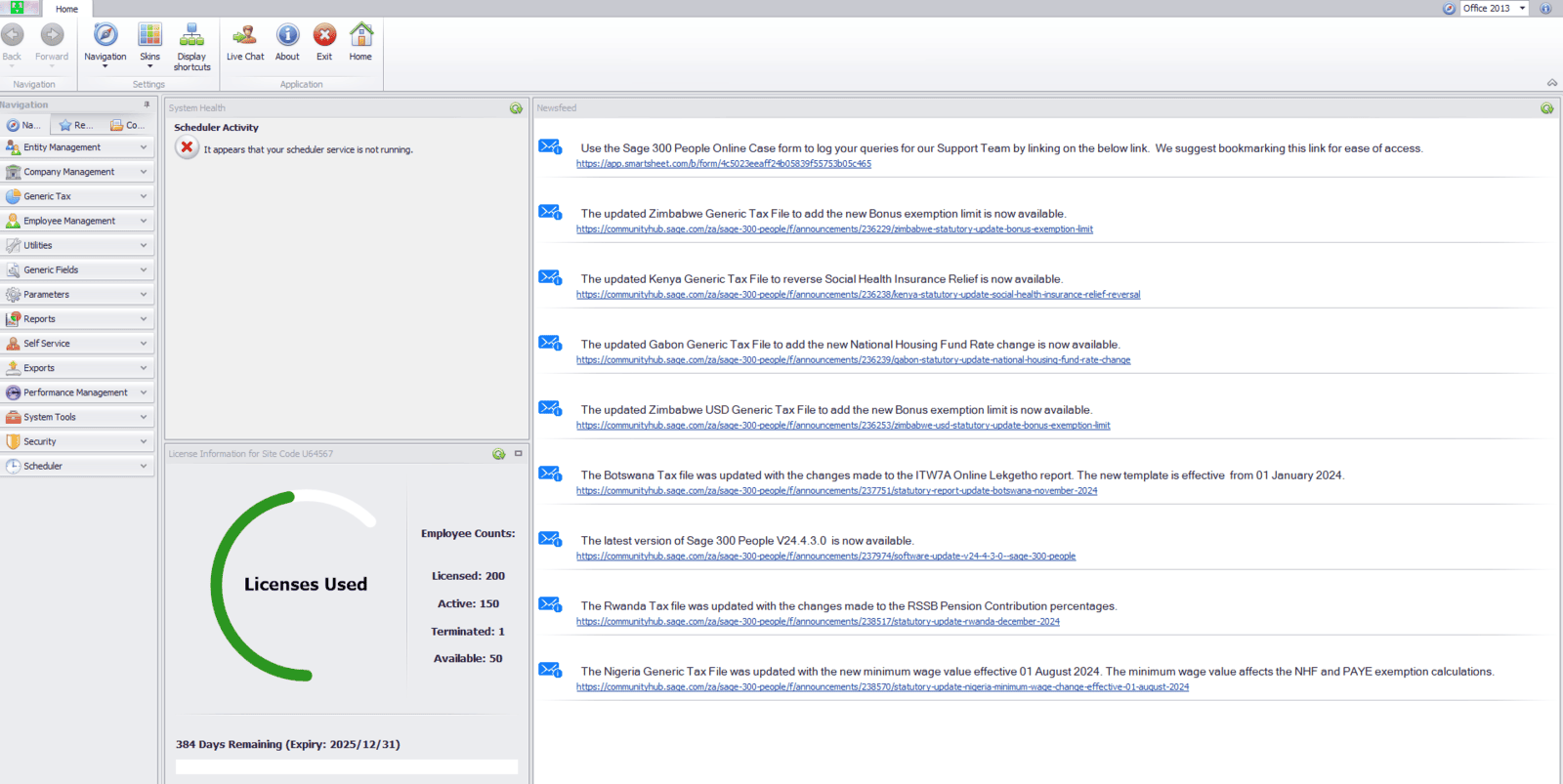Start a Live Chat session
Viewport: 1563px width, 784px height.
245,43
